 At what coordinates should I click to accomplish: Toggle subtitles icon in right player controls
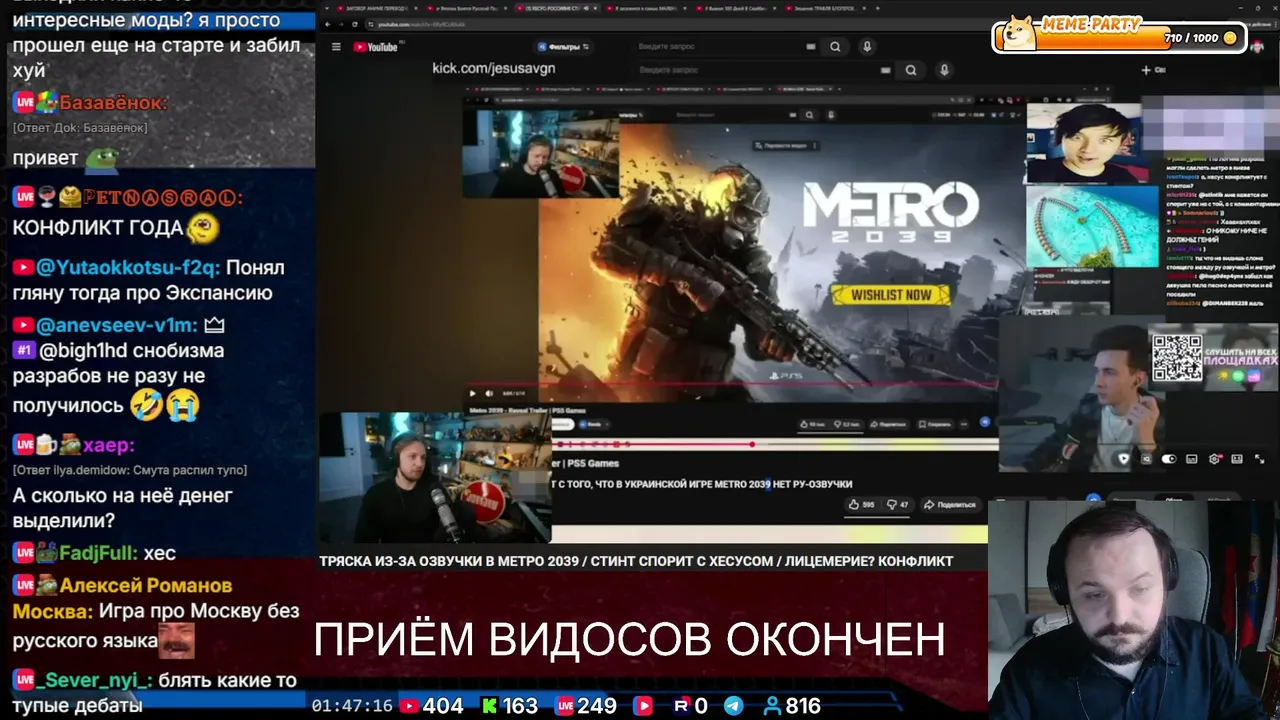[1191, 459]
